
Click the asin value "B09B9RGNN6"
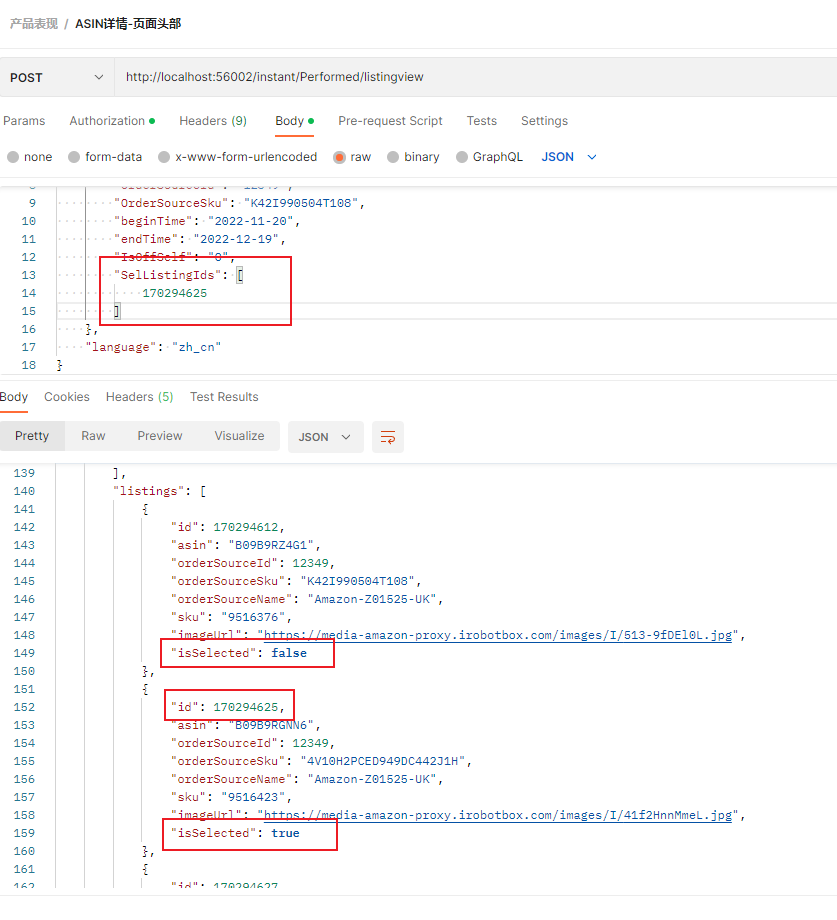click(271, 726)
